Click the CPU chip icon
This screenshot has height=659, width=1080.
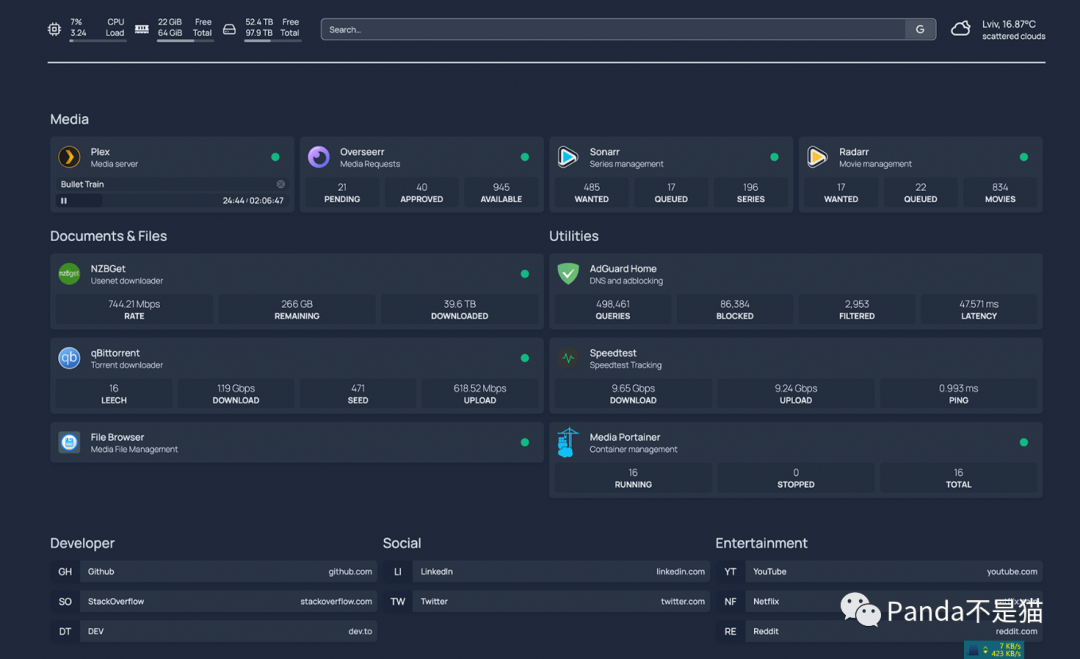tap(54, 29)
